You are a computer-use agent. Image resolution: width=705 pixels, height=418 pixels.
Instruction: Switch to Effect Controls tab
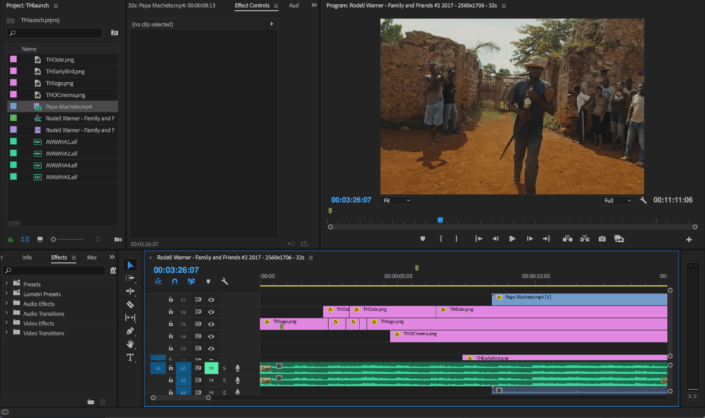(x=252, y=5)
